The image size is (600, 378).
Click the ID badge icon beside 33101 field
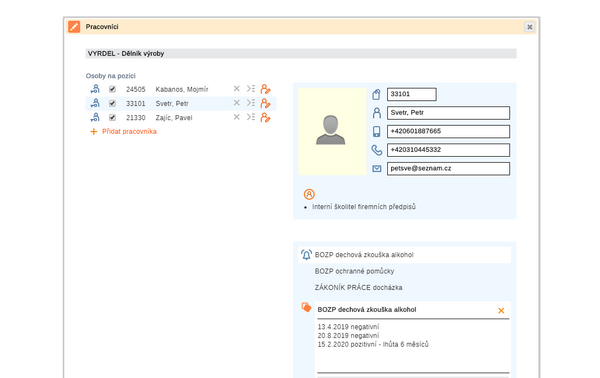click(377, 94)
